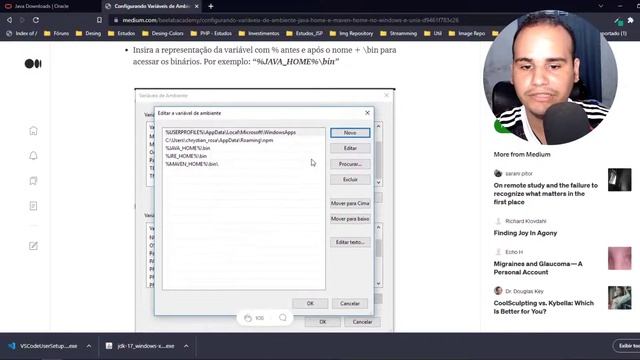Image resolution: width=640 pixels, height=360 pixels.
Task: Select the %JRE_HOME%\bin row
Action: [244, 156]
